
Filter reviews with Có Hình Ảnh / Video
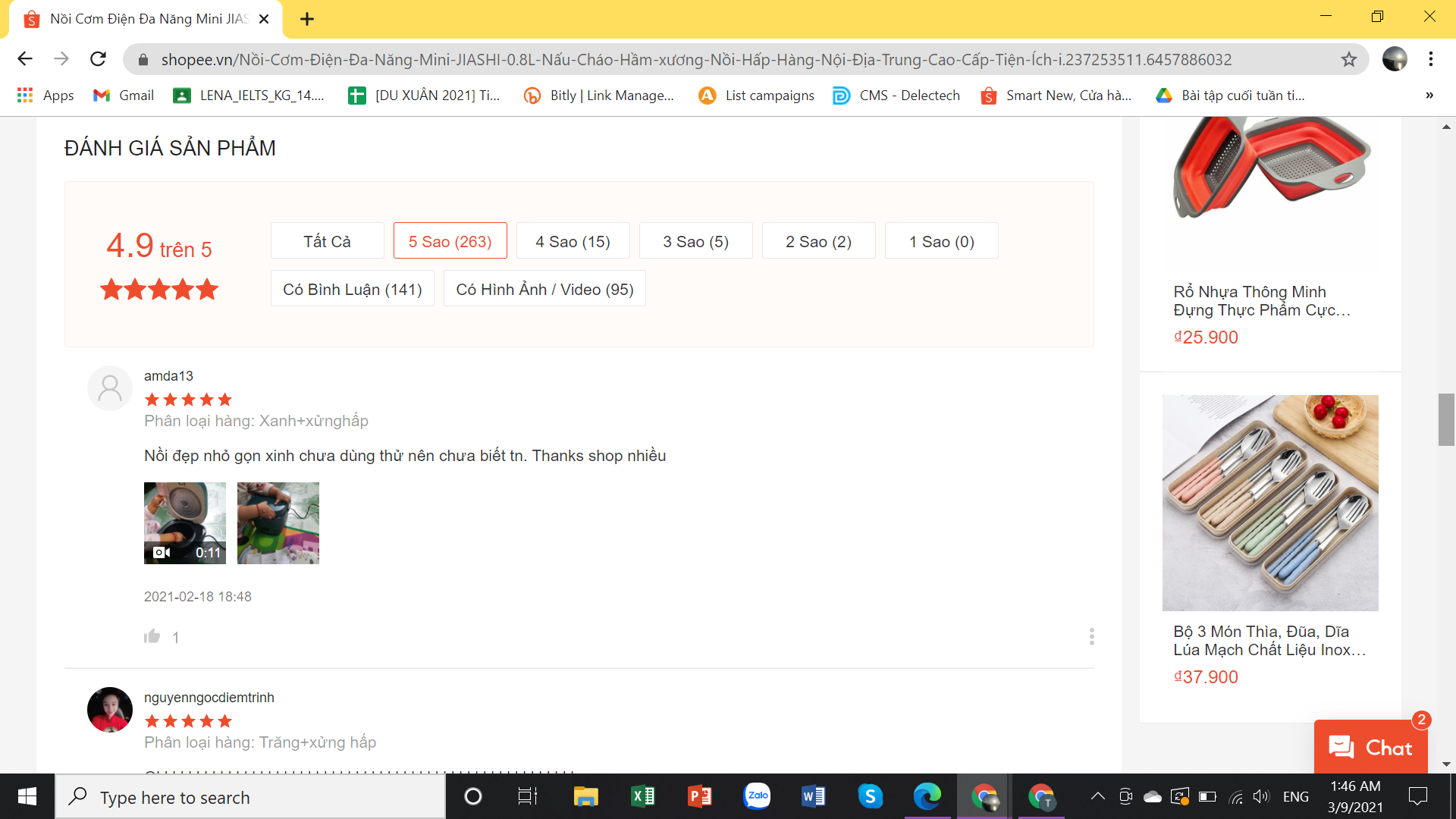[544, 289]
